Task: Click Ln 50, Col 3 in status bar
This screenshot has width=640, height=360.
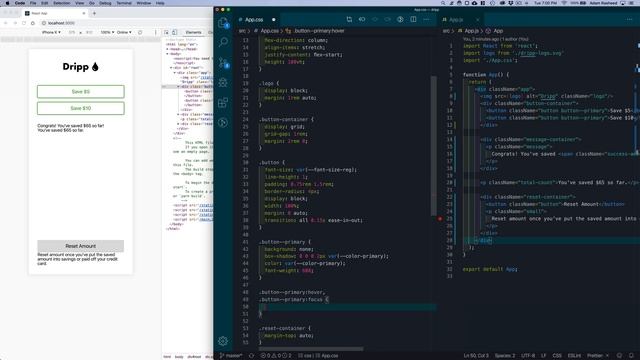Action: point(476,356)
